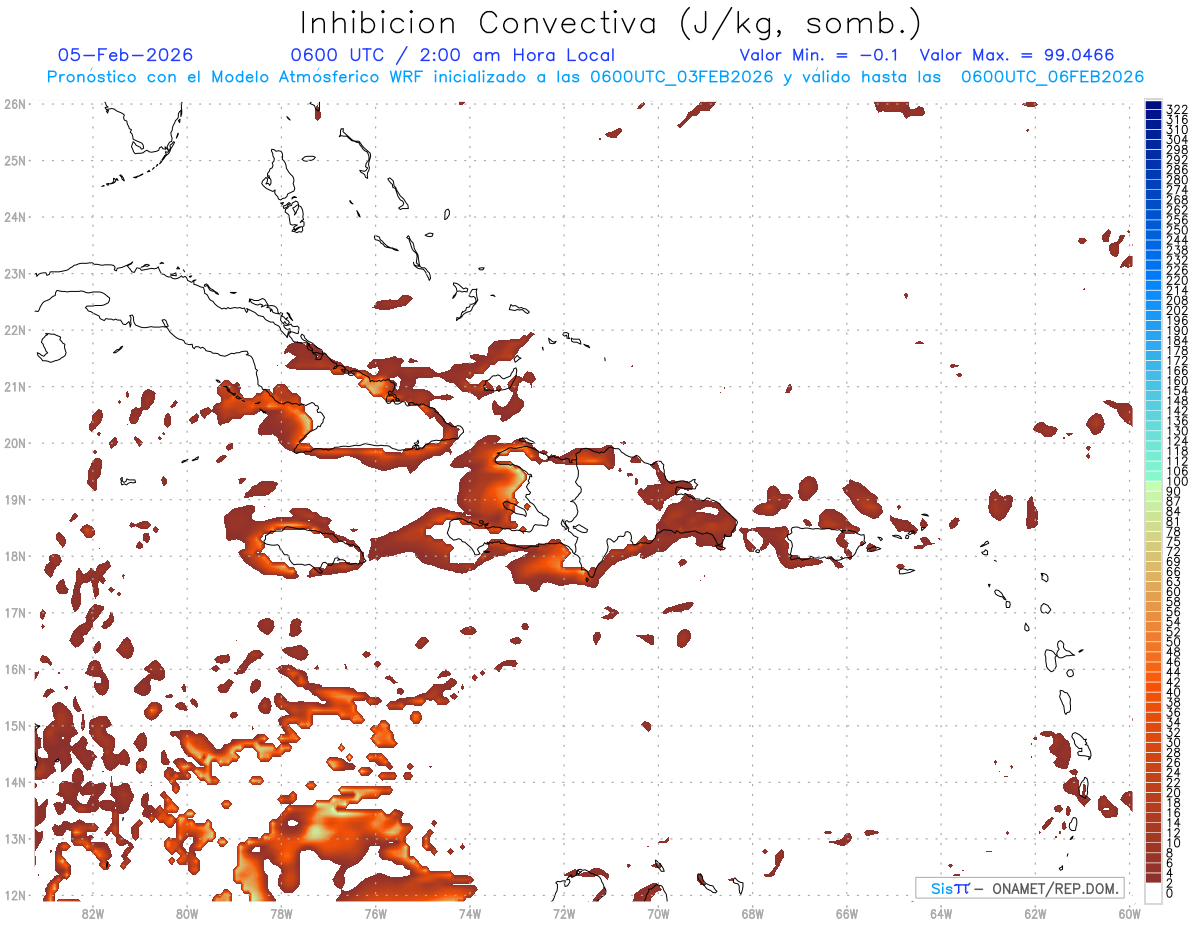Click the 76W longitude label
The width and height of the screenshot is (1200, 927).
point(375,912)
